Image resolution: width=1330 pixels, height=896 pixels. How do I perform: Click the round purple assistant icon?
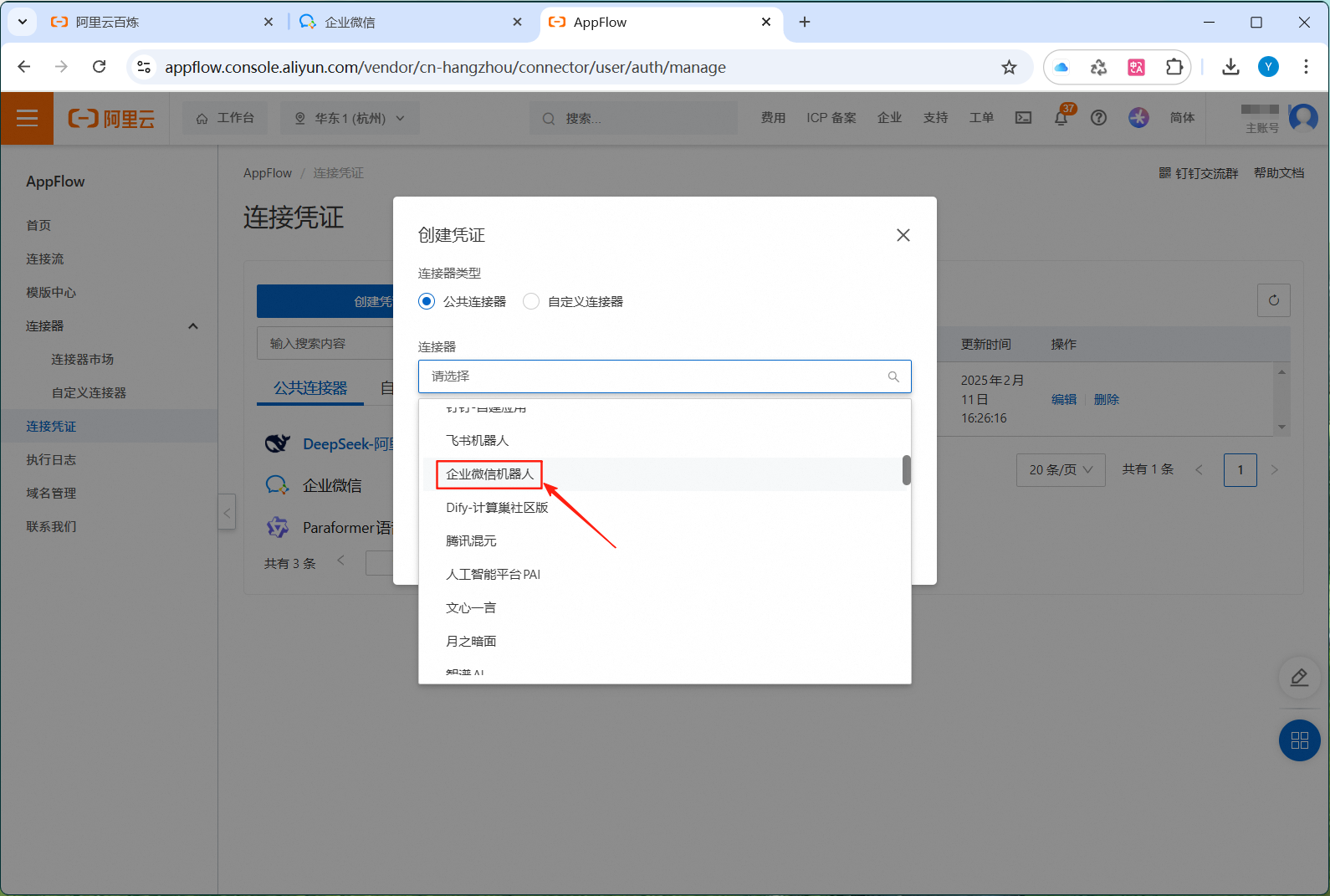[x=1138, y=118]
